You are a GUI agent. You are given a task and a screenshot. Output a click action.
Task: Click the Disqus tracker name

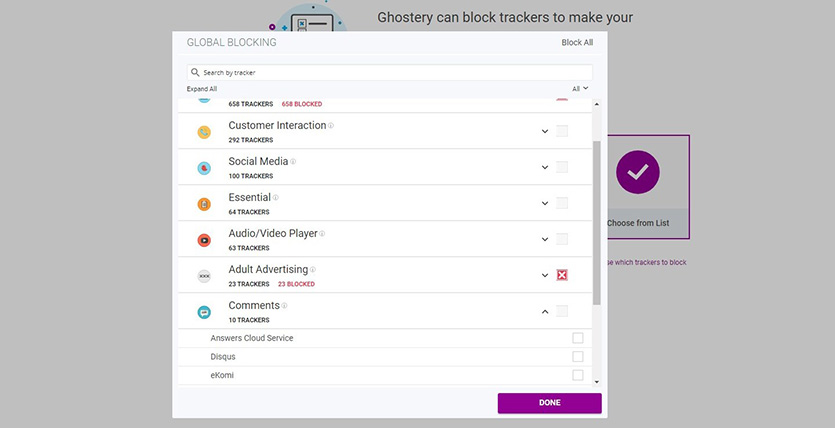tap(223, 357)
